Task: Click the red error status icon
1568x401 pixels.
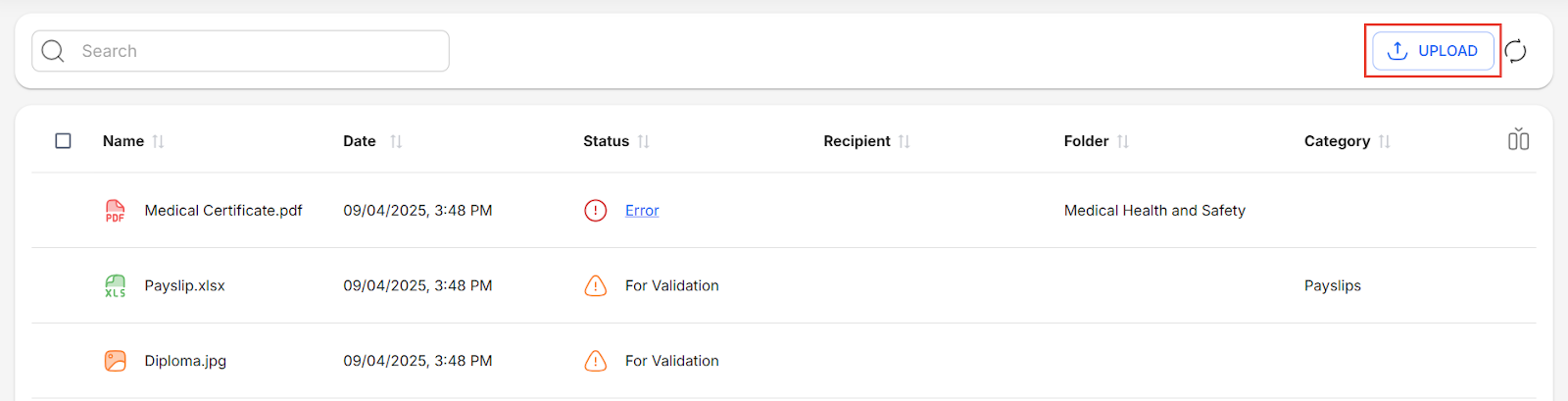Action: click(595, 211)
